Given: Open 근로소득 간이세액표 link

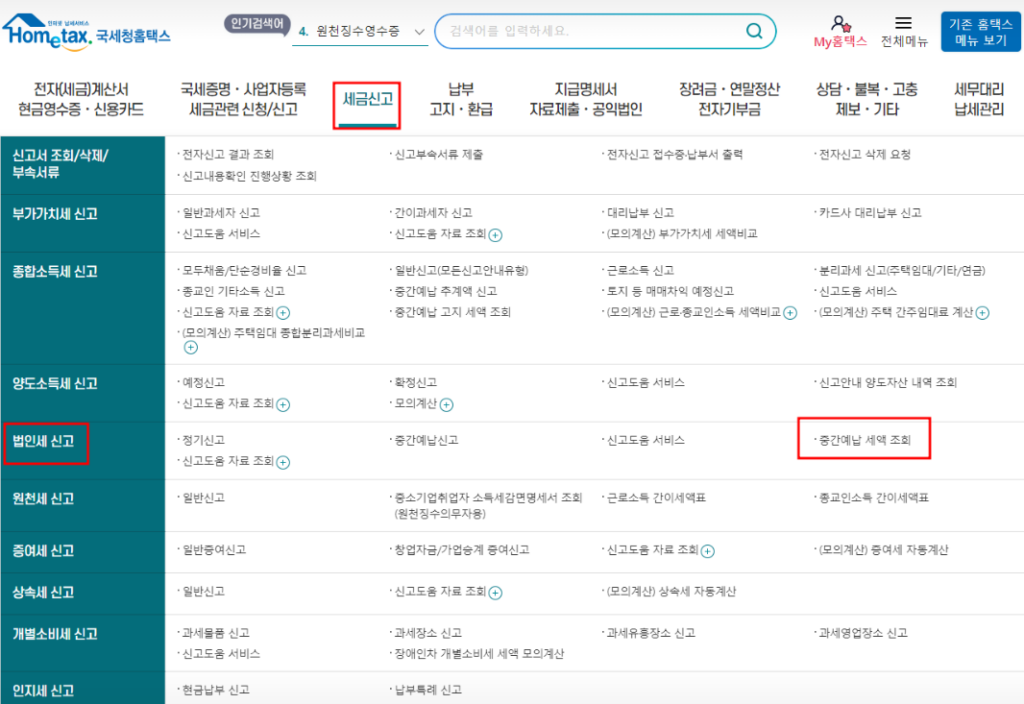Looking at the screenshot, I should [x=656, y=498].
